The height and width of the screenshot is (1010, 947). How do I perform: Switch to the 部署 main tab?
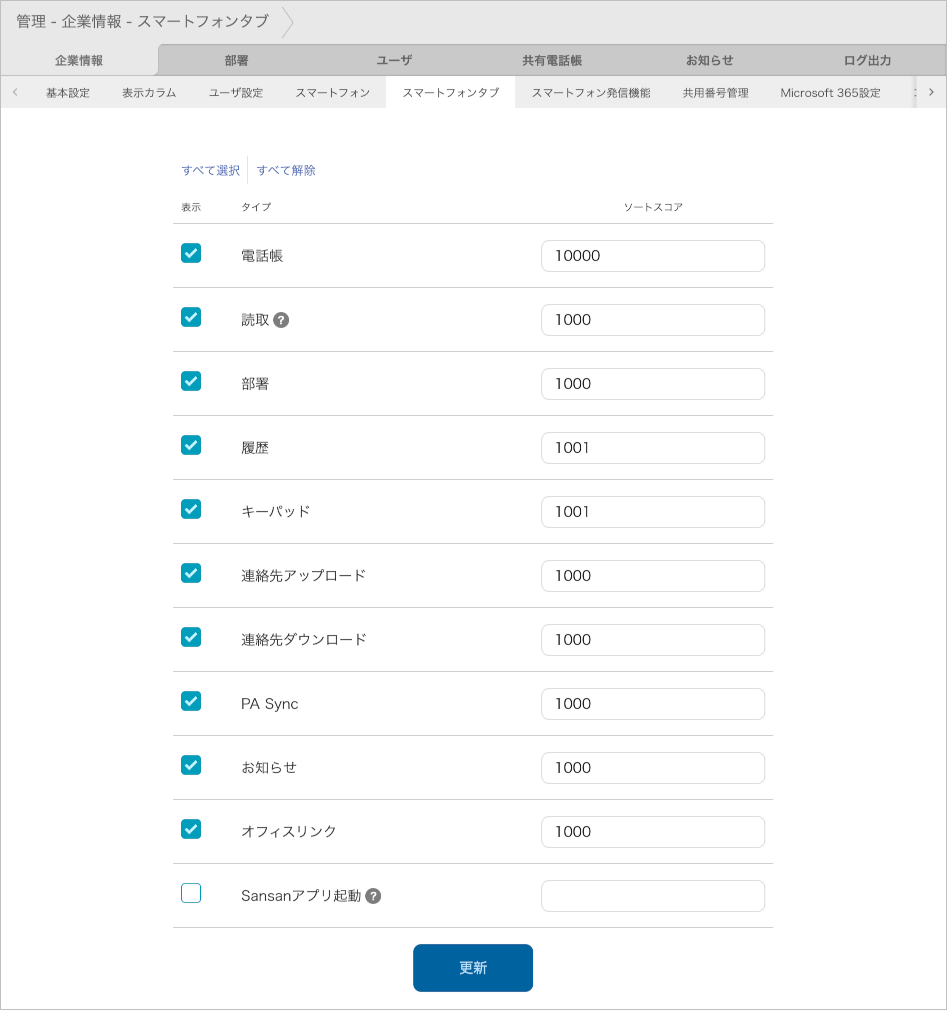(x=236, y=61)
